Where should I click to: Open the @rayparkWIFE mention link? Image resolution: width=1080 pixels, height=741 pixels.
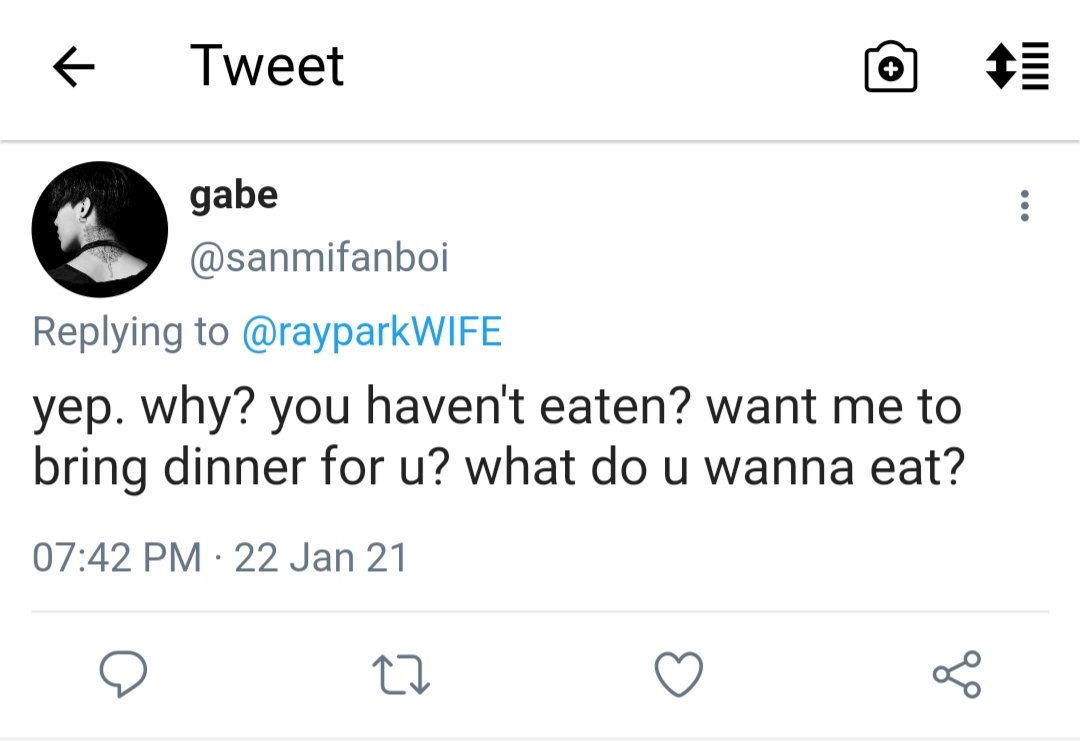371,332
